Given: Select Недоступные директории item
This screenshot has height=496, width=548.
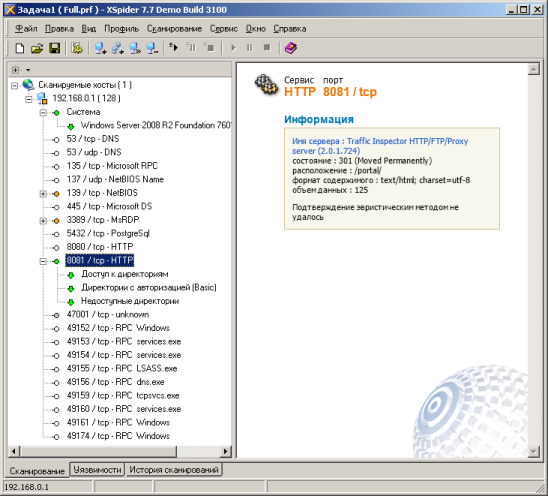Looking at the screenshot, I should [130, 301].
